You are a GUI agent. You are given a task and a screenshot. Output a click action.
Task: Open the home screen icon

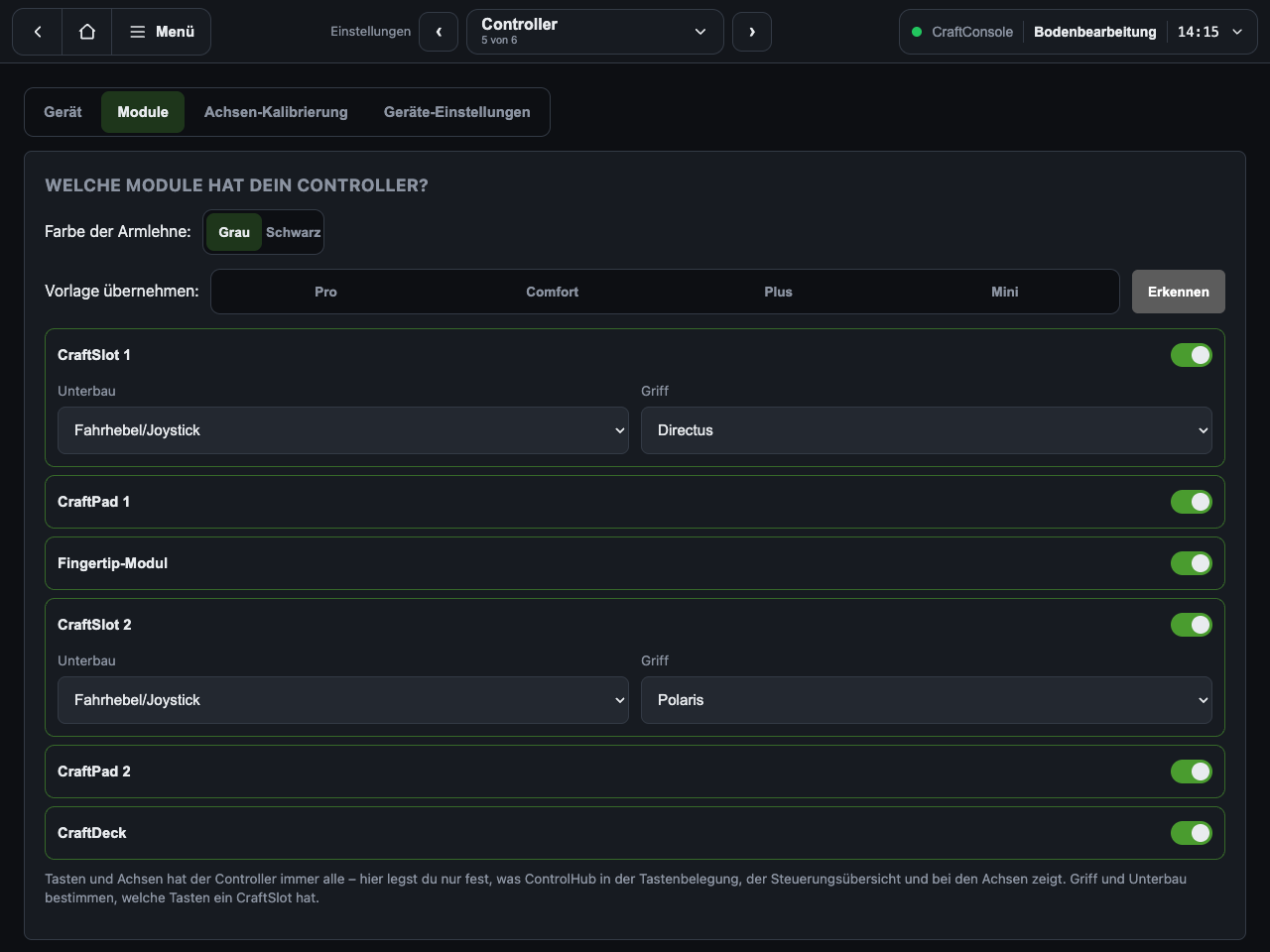click(x=87, y=32)
